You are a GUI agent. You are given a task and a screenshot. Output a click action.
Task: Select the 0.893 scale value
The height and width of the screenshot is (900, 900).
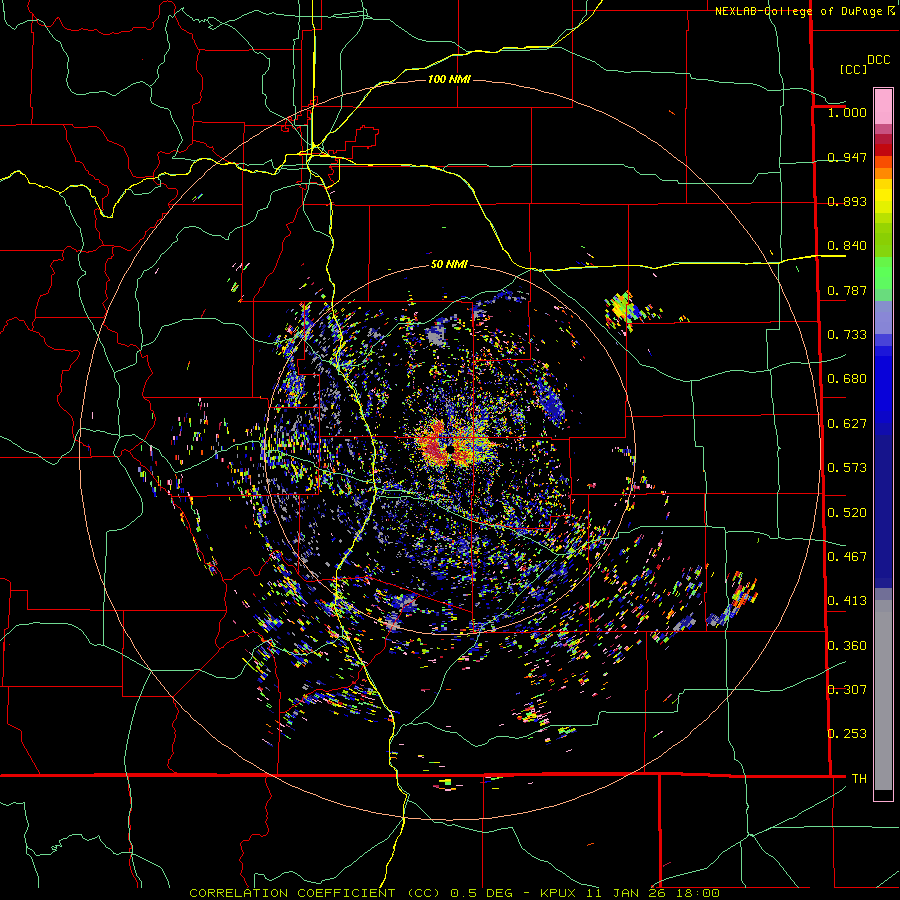click(x=847, y=201)
